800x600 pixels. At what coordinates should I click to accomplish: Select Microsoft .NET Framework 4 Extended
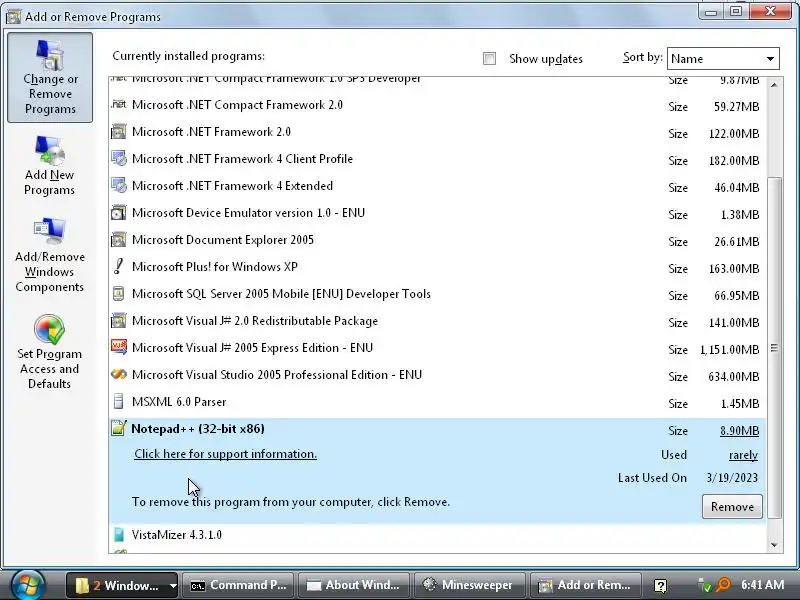pyautogui.click(x=437, y=186)
